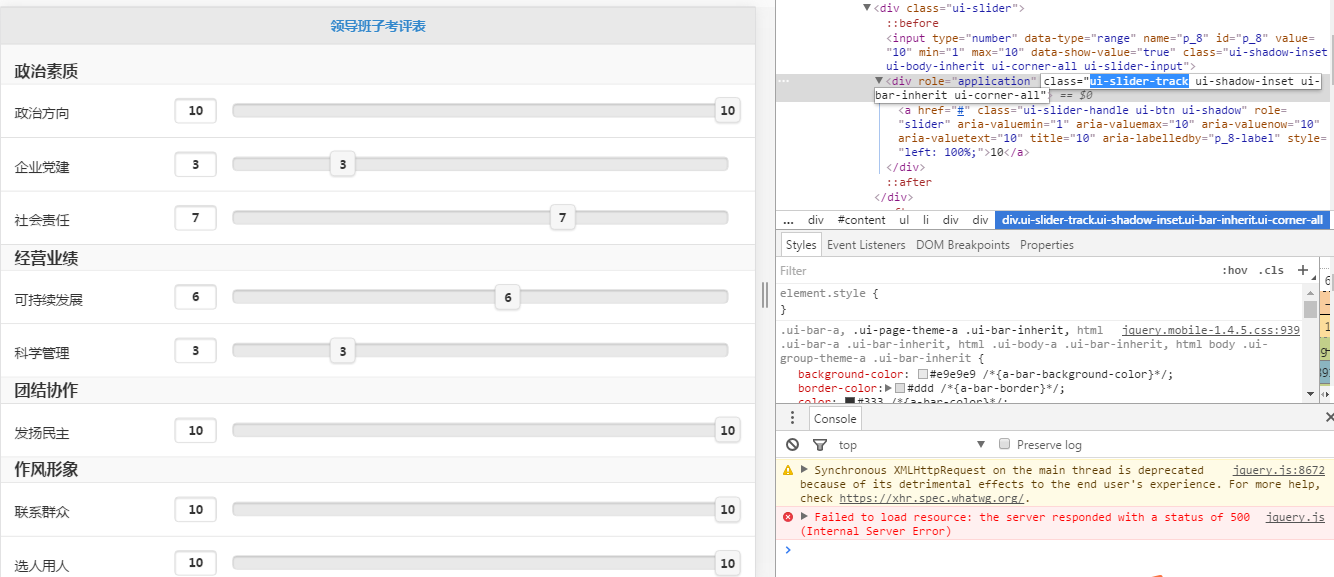Screen dimensions: 1334x577
Task: Focus the 可持续发展 number input
Action: coord(196,297)
